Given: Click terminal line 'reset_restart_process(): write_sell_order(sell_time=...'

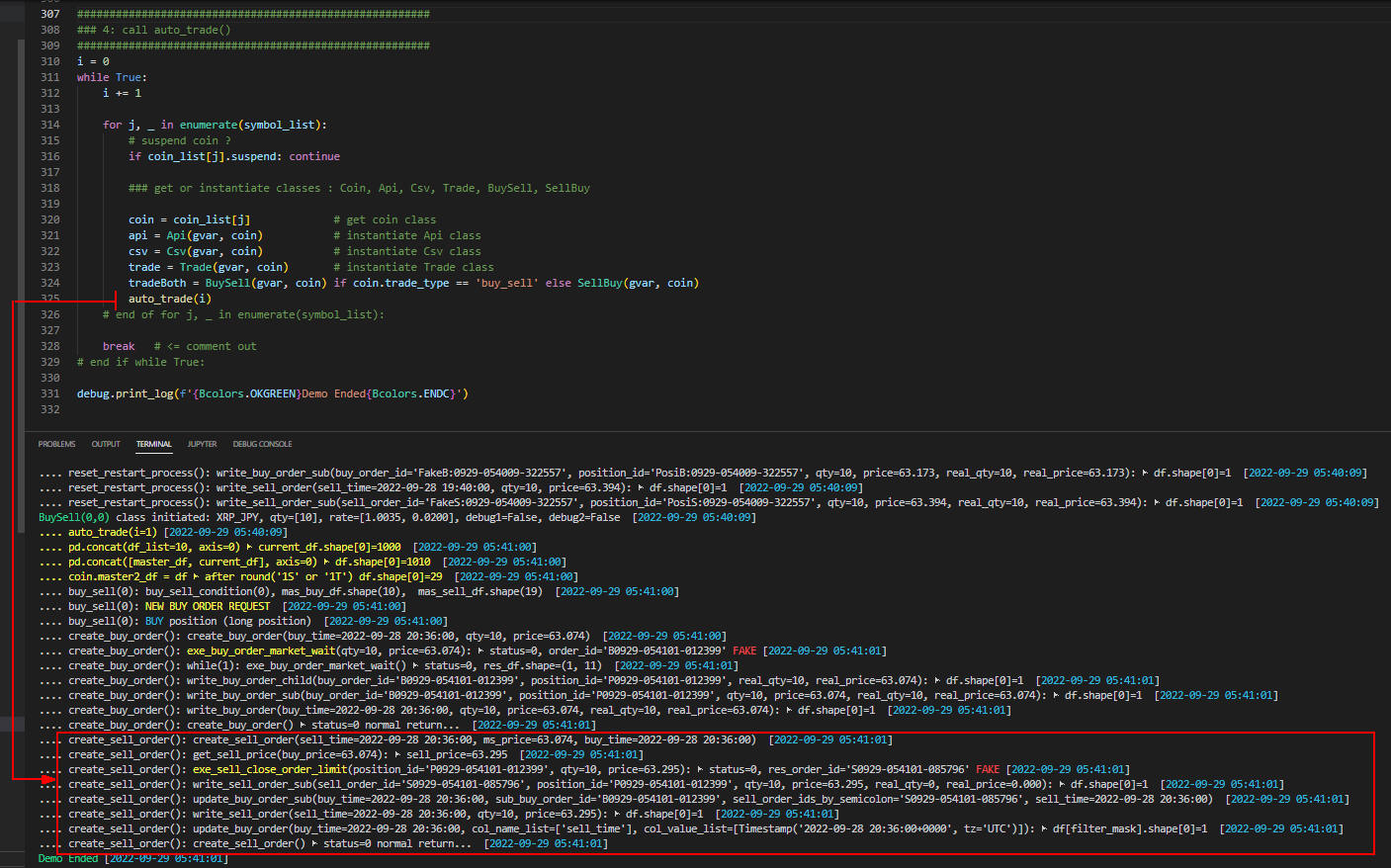Looking at the screenshot, I should 451,487.
